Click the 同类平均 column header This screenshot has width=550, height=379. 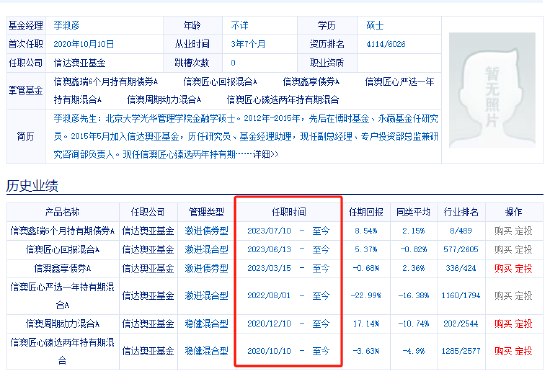[413, 212]
